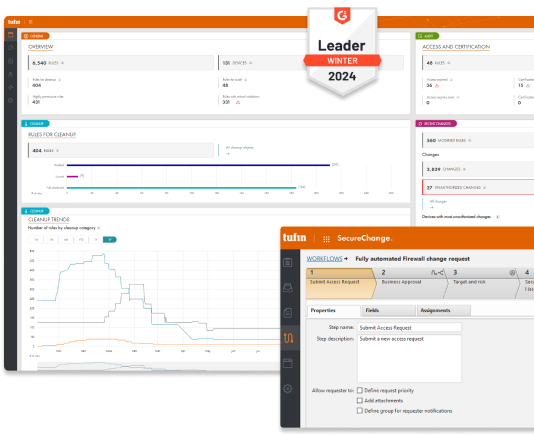Select the highlighted teal time range button in Cleanup Trends
The height and width of the screenshot is (436, 534).
[110, 239]
